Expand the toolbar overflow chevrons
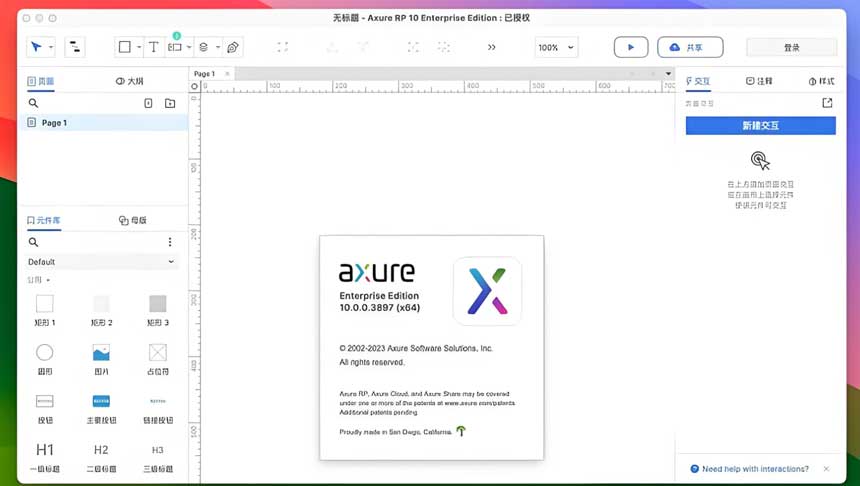The height and width of the screenshot is (486, 860). (x=491, y=47)
